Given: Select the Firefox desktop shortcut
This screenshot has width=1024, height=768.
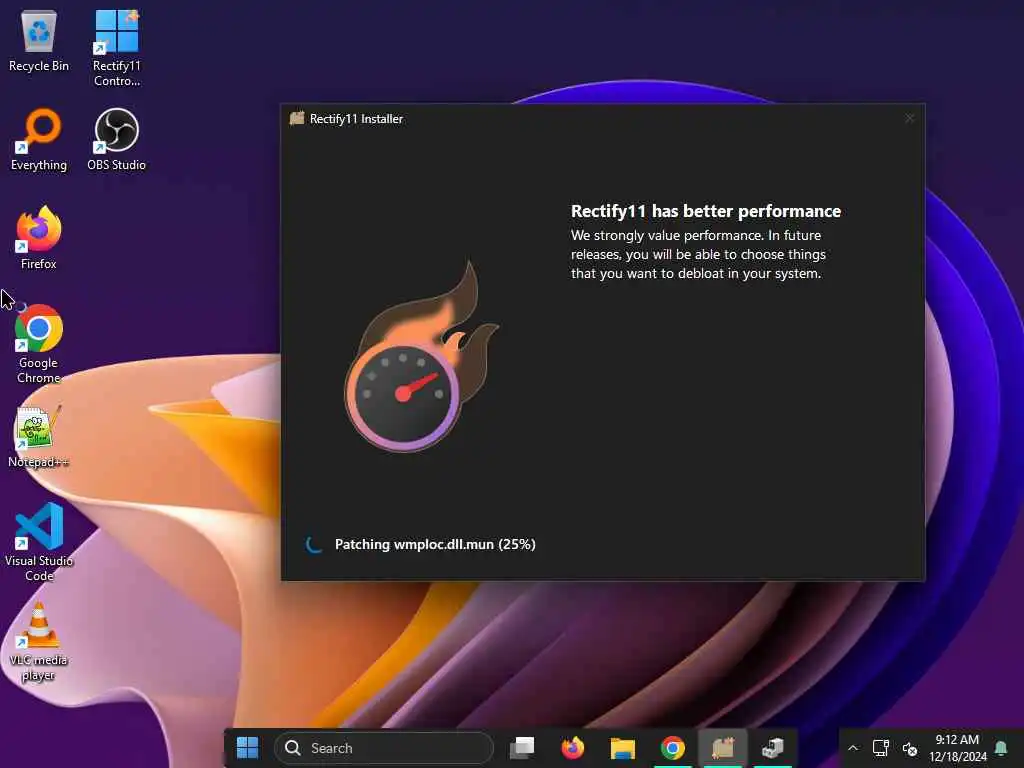Looking at the screenshot, I should click(x=39, y=238).
